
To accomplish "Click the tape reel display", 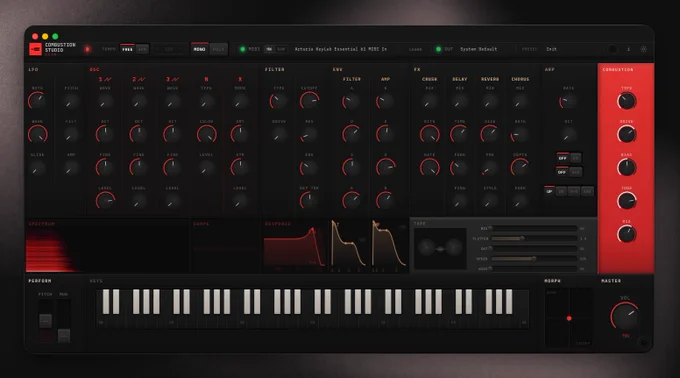I will tap(440, 248).
